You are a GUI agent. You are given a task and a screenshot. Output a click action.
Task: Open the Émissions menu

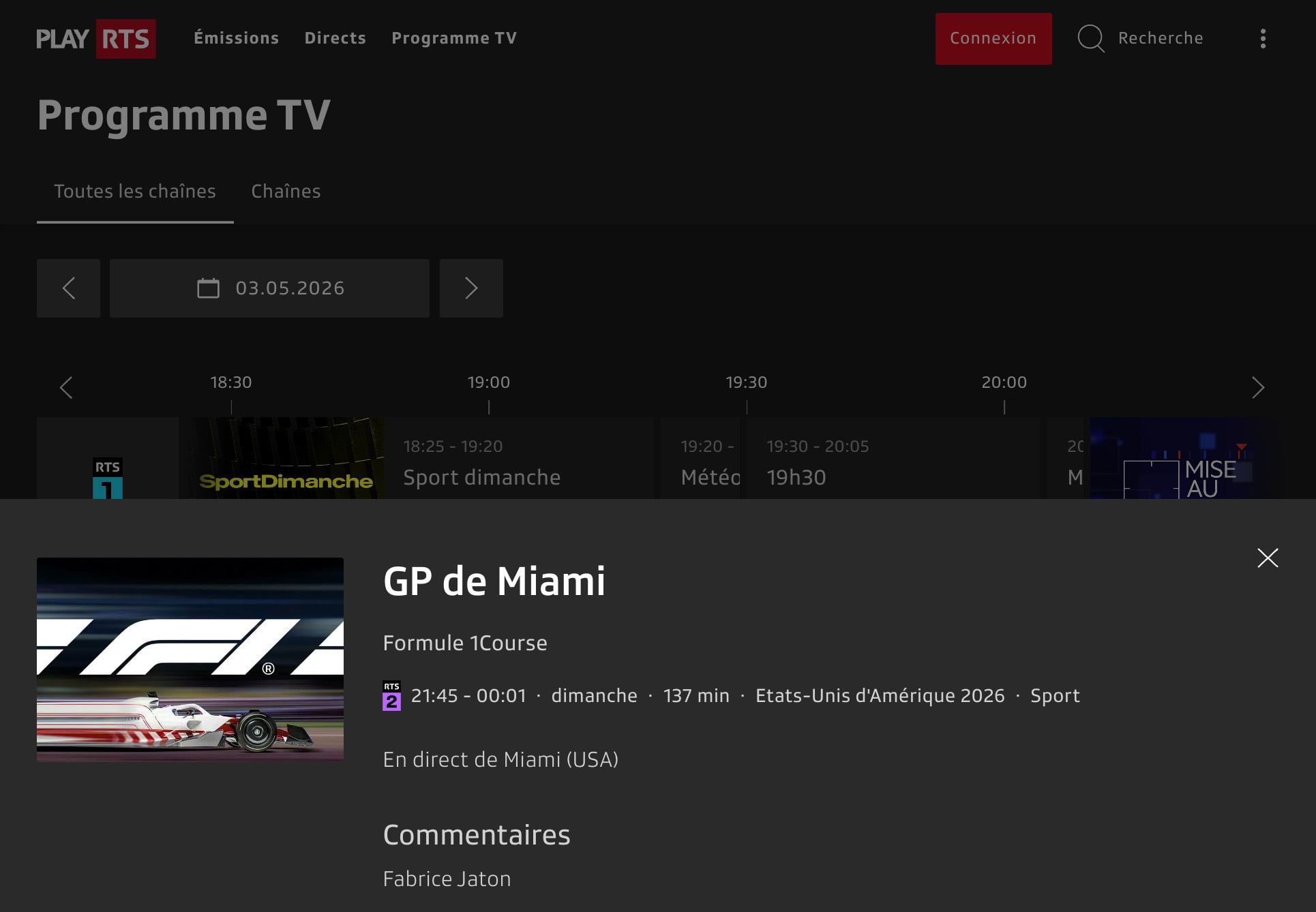point(237,38)
